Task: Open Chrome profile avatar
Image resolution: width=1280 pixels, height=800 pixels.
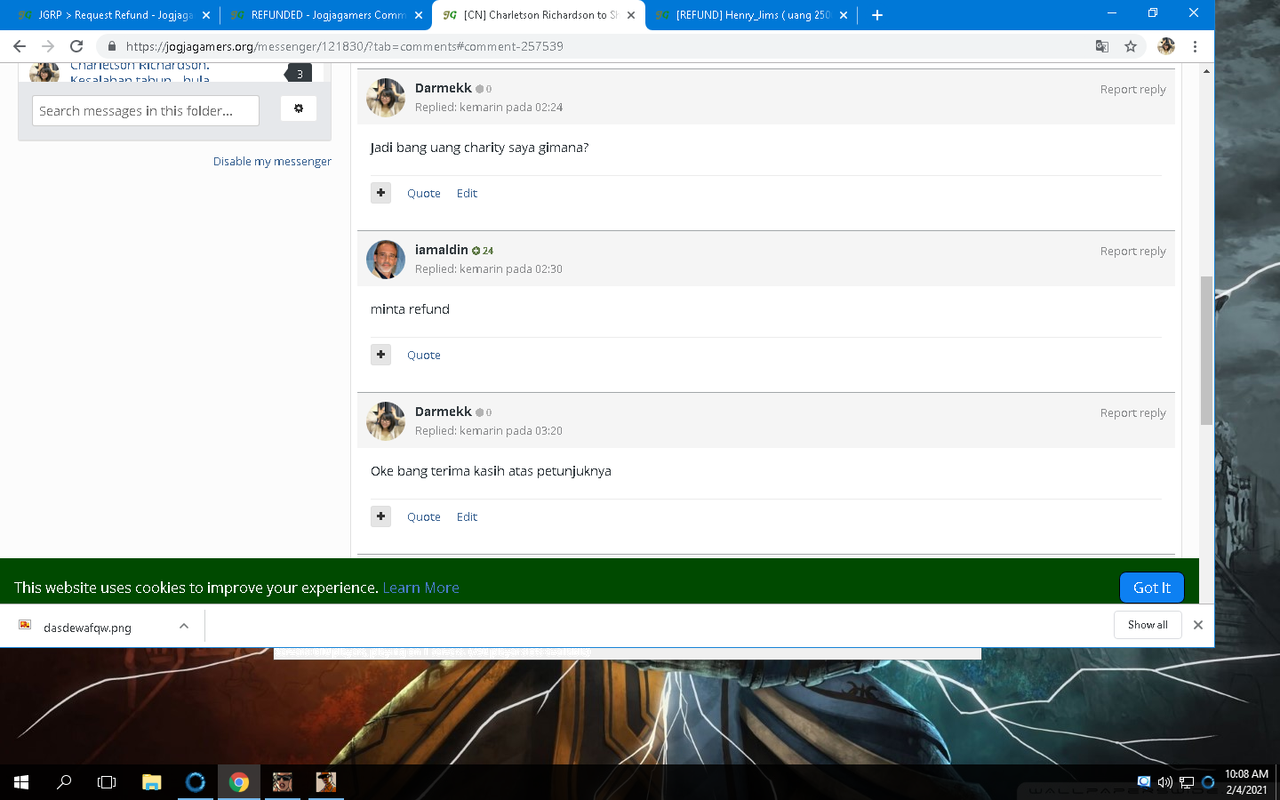Action: tap(1166, 46)
